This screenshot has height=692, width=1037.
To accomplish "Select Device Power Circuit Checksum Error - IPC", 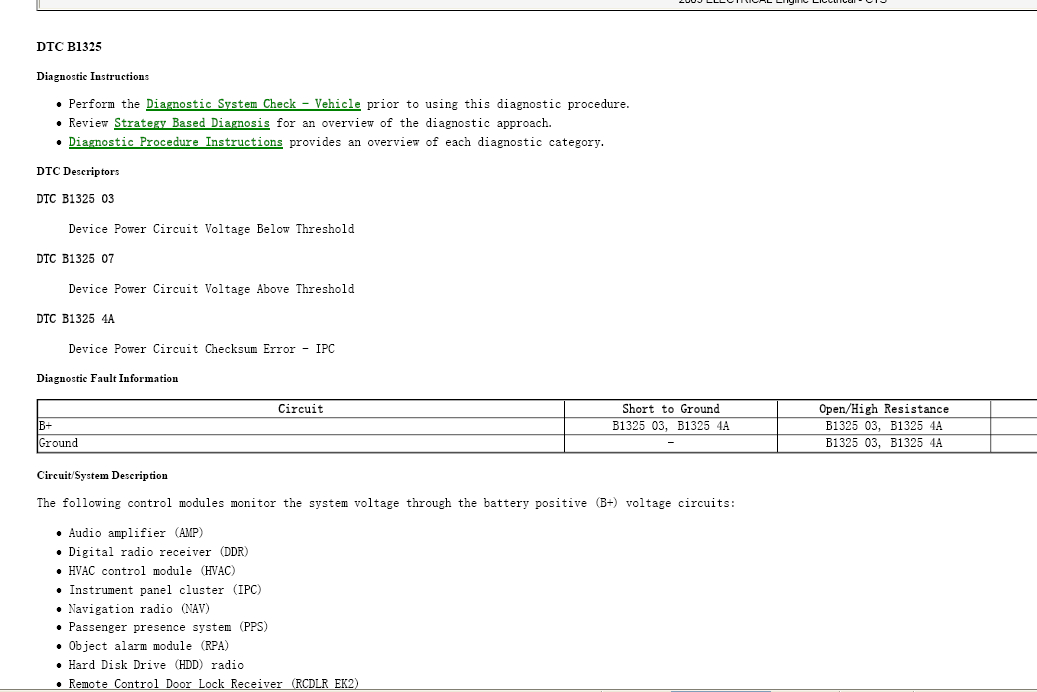I will click(202, 349).
